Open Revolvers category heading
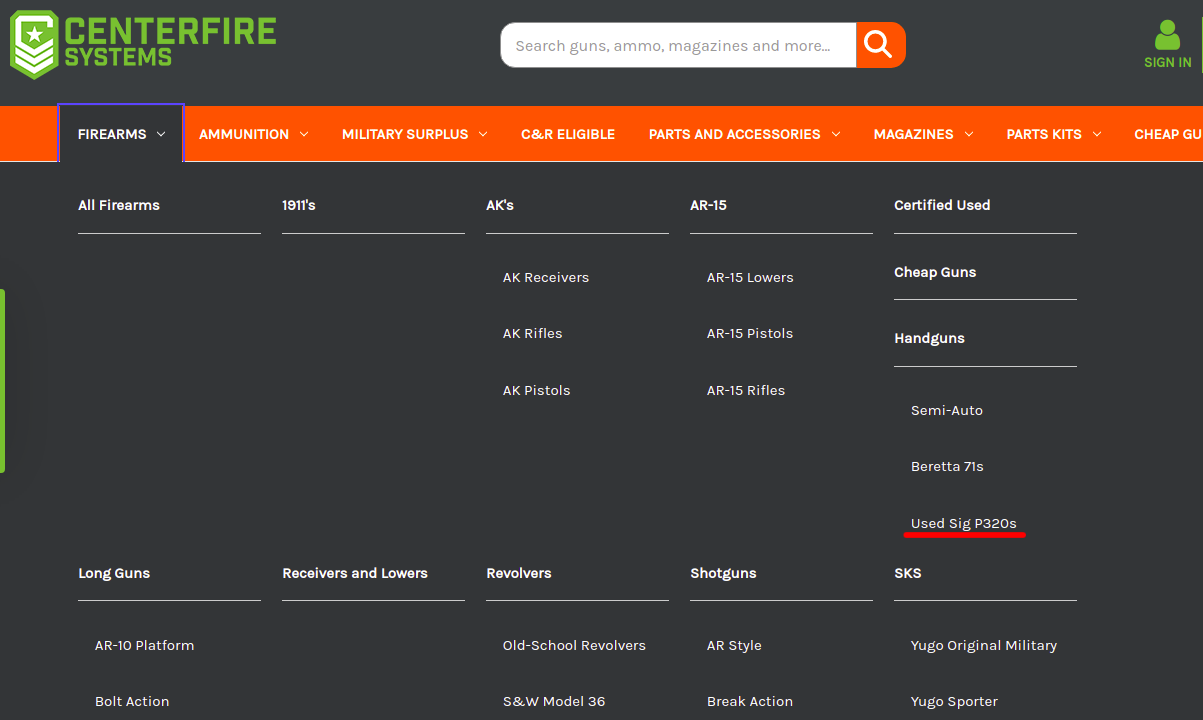Viewport: 1203px width, 720px height. tap(519, 573)
